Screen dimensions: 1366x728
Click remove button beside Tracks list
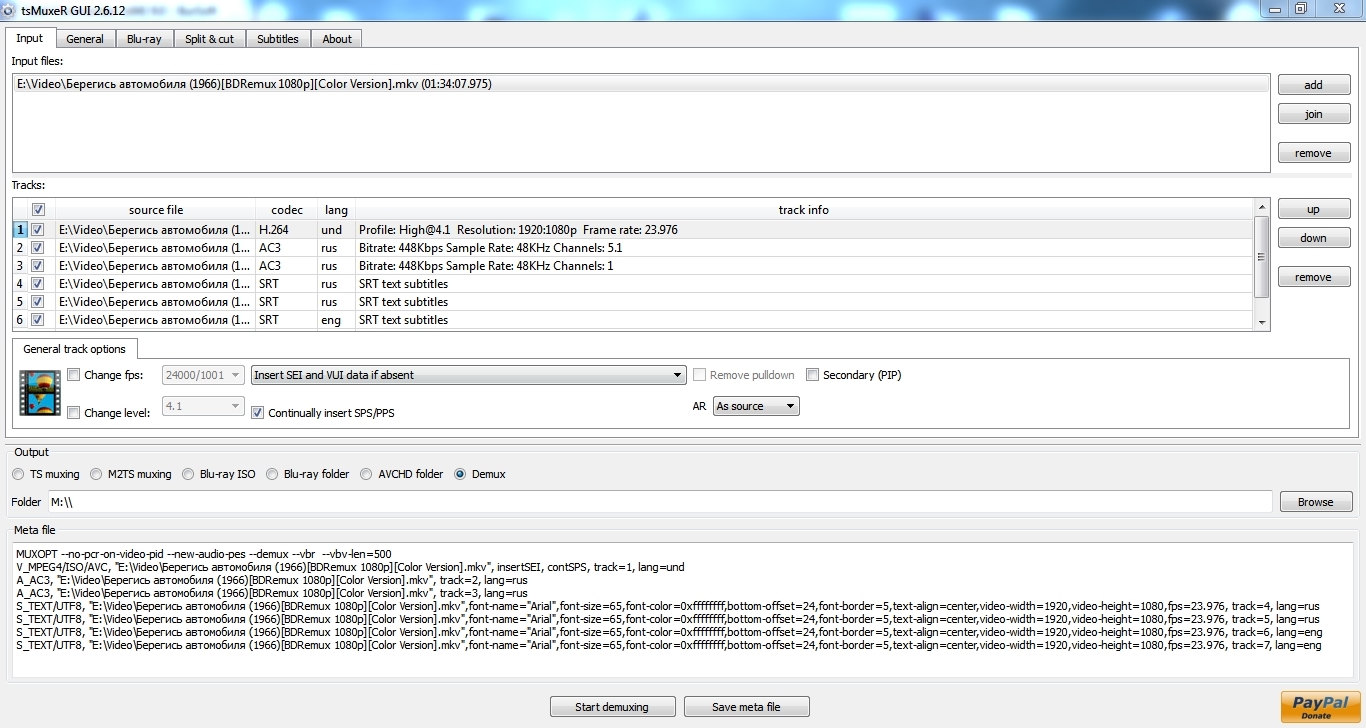1314,277
